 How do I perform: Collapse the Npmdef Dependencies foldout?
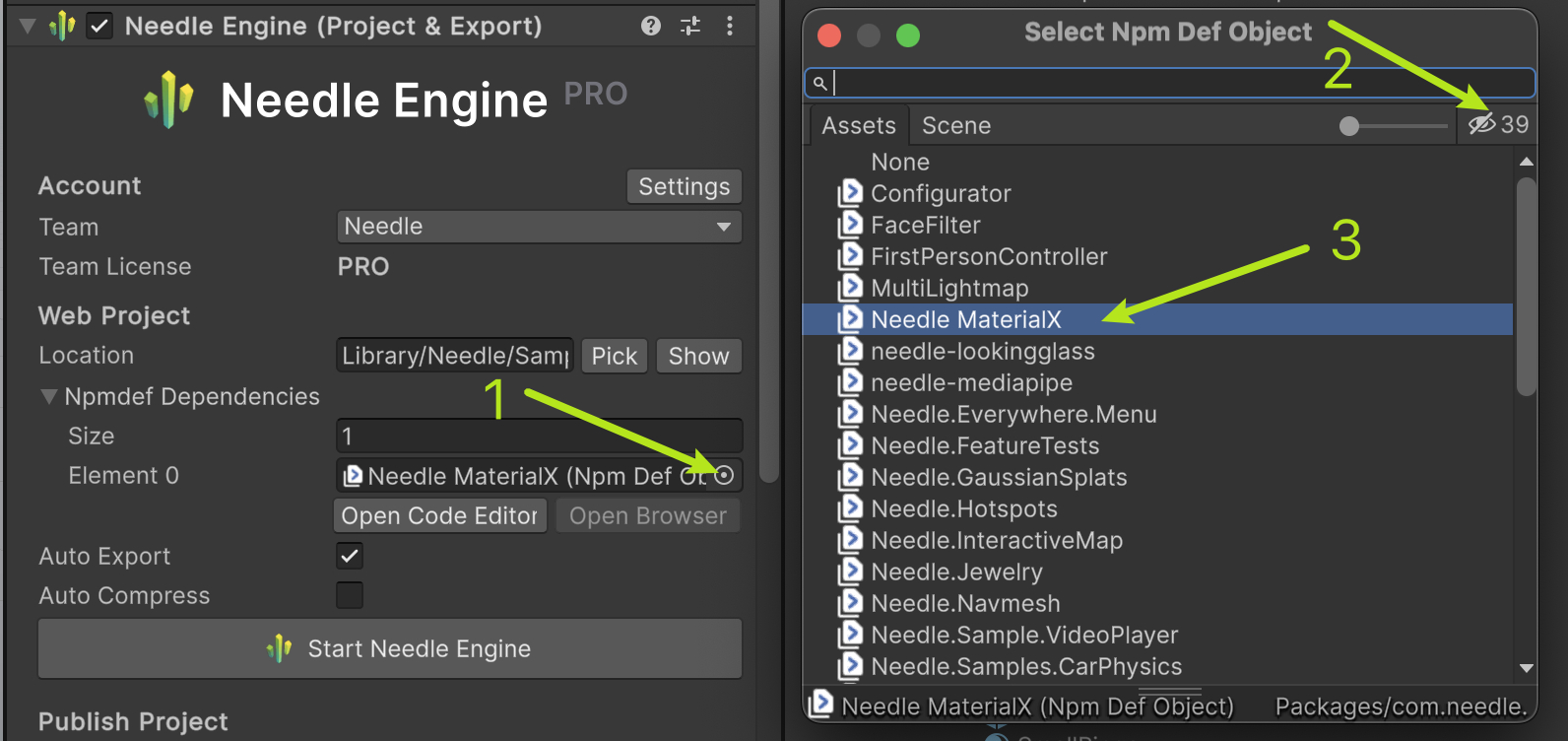(48, 396)
